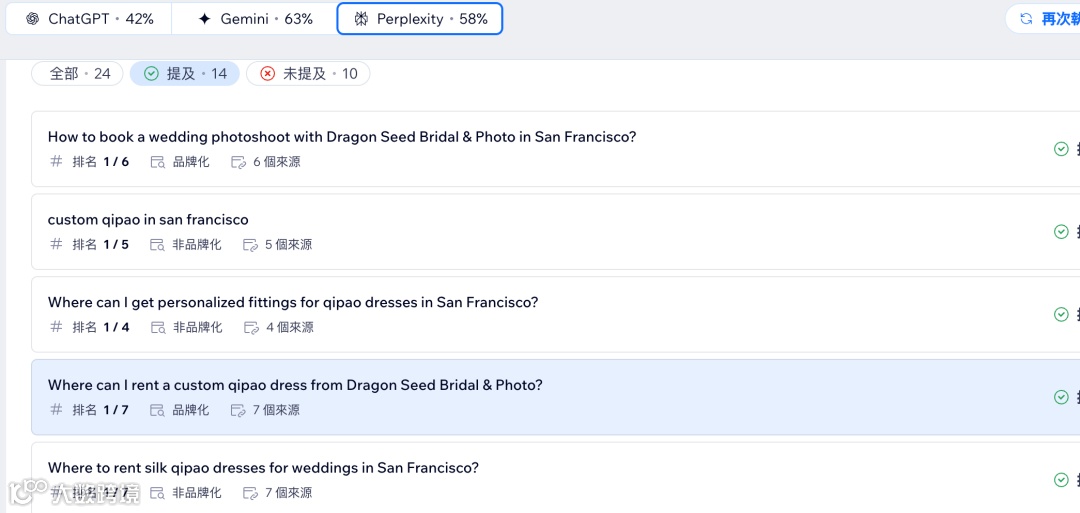Viewport: 1080px width, 513px height.
Task: Click the ChatGPT logo icon
Action: click(x=32, y=19)
